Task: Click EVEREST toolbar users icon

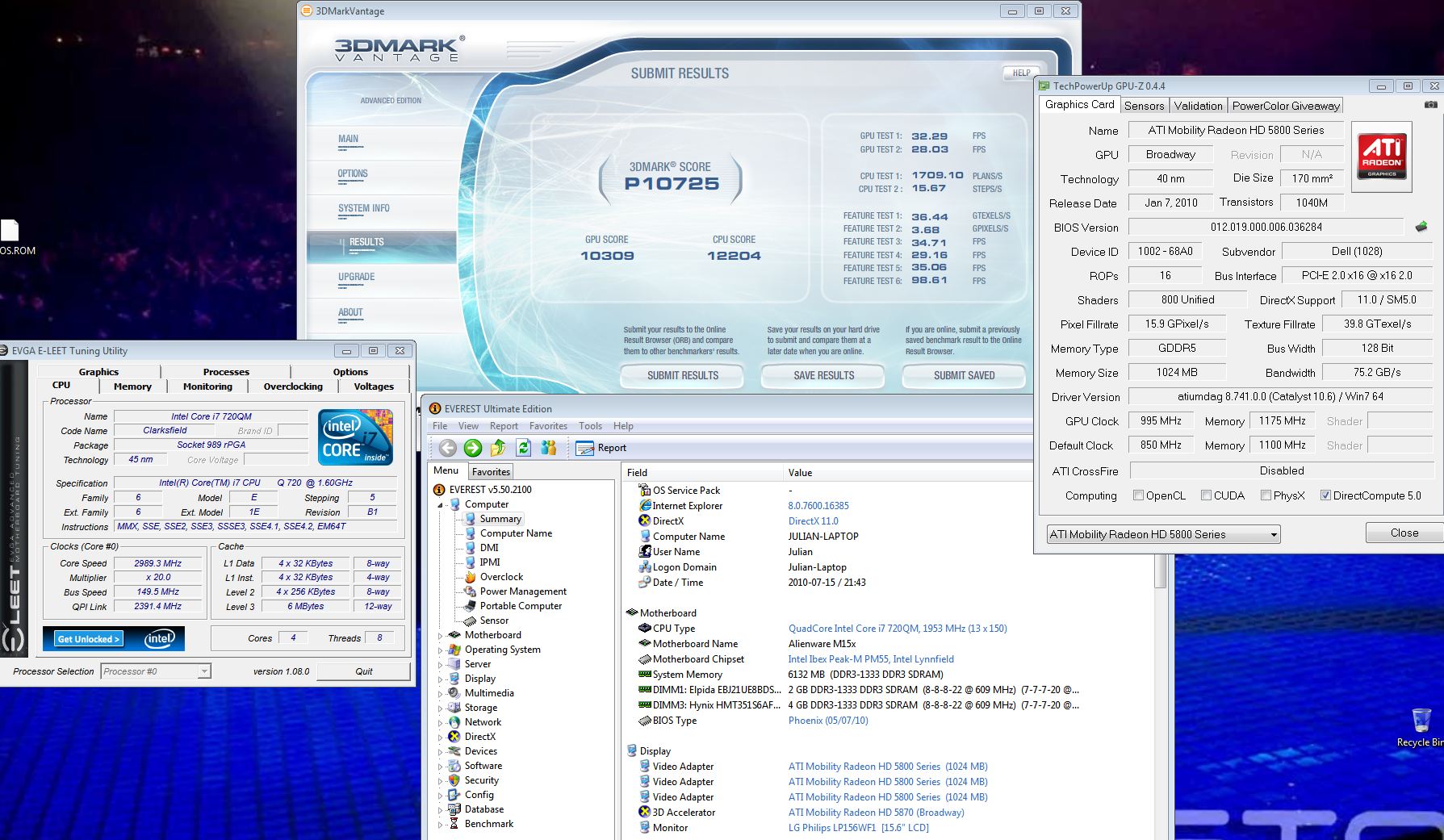Action: pyautogui.click(x=549, y=448)
